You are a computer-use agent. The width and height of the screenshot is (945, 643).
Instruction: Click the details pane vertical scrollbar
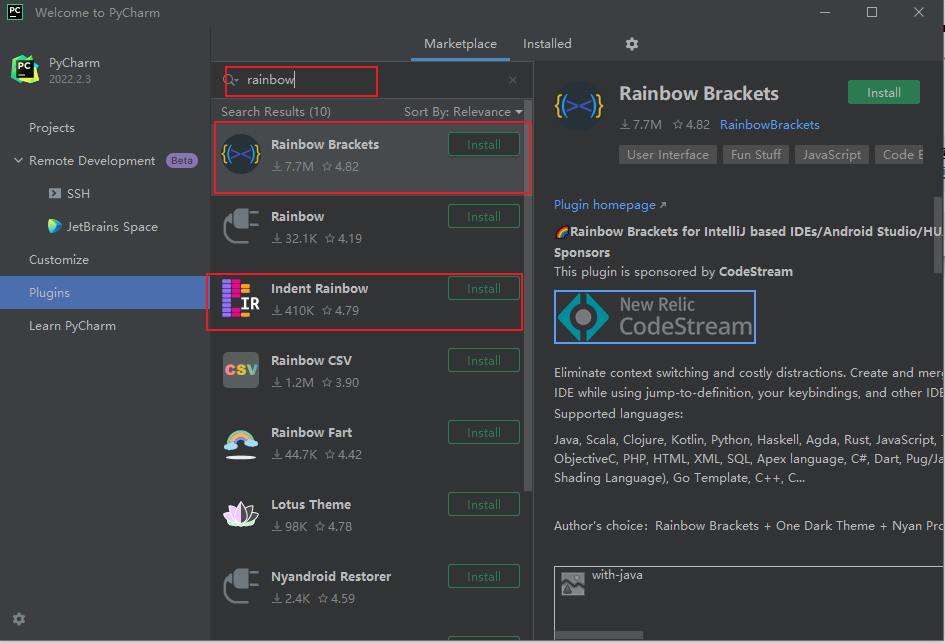[x=938, y=234]
